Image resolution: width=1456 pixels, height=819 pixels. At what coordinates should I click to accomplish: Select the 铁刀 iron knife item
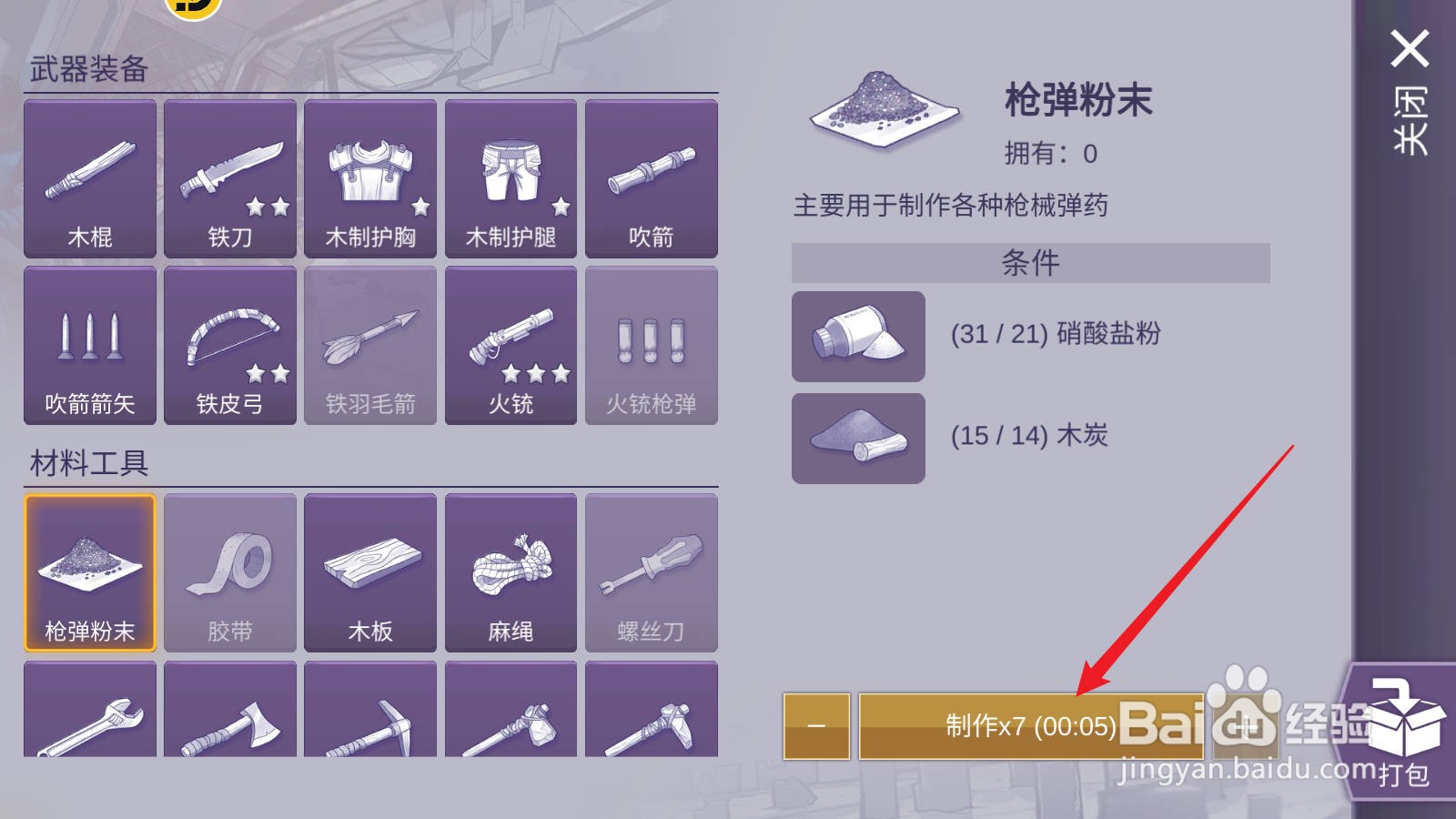(230, 178)
